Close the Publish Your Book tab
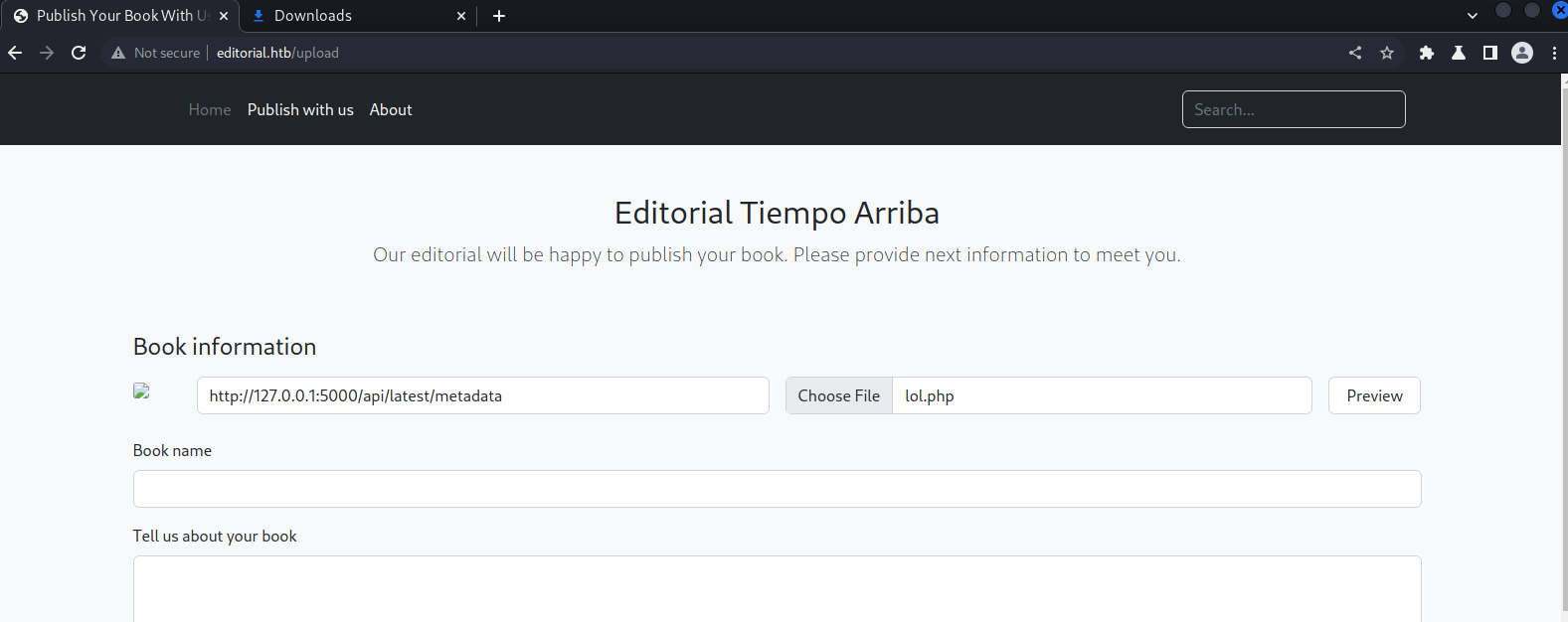Image resolution: width=1568 pixels, height=622 pixels. pyautogui.click(x=224, y=16)
